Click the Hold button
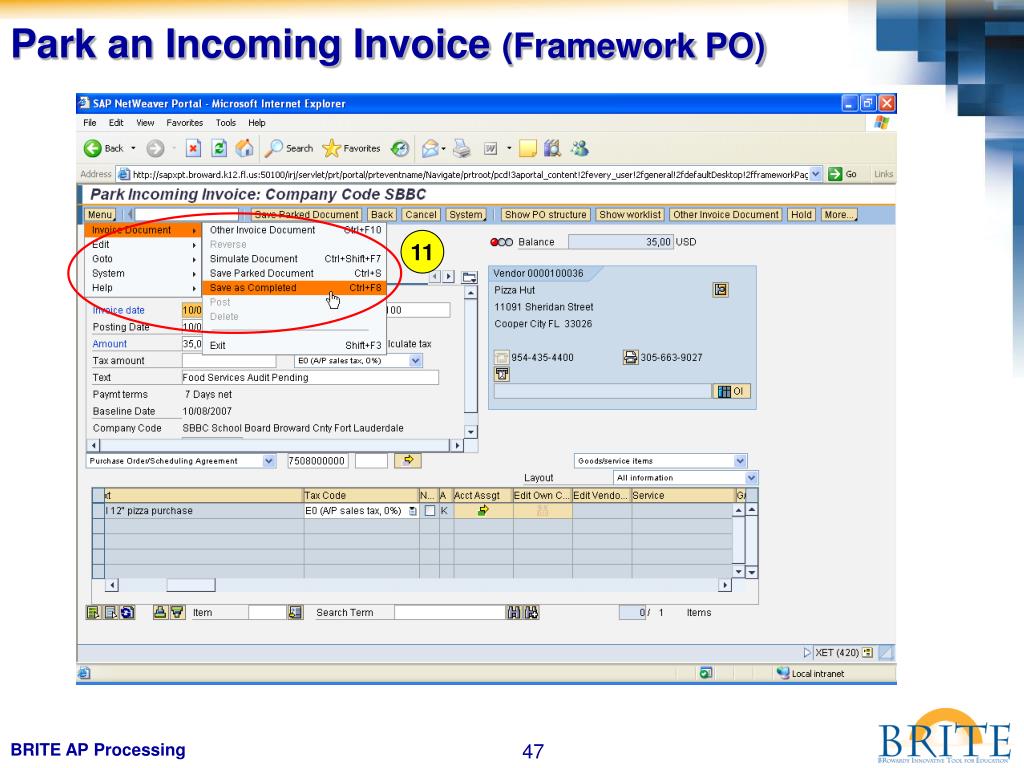1024x768 pixels. pos(801,214)
